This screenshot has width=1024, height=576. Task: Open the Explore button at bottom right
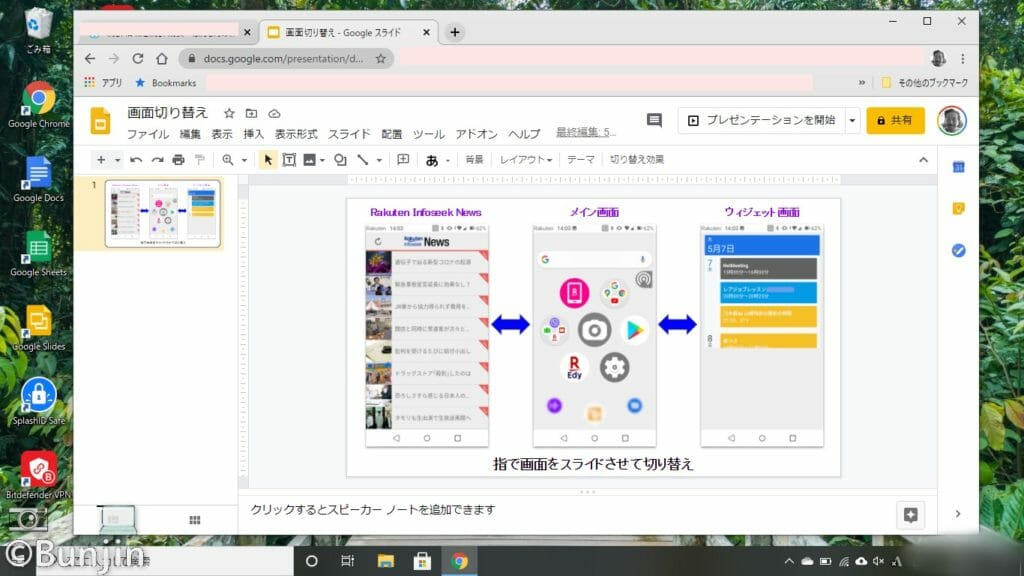point(910,515)
